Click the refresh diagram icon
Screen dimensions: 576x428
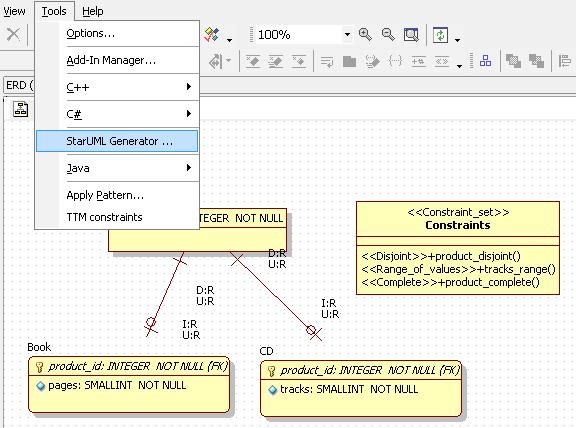coord(440,35)
